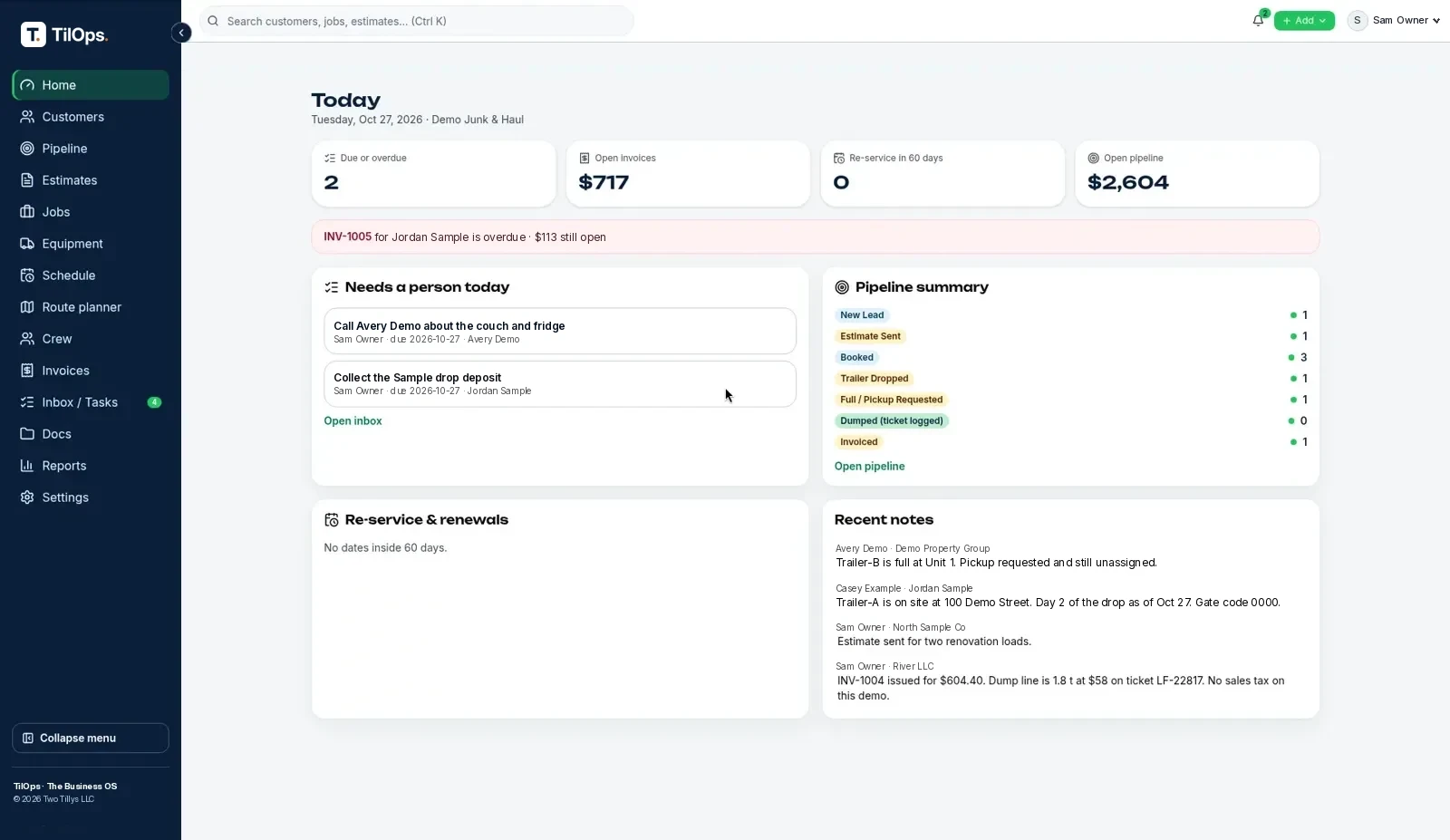Open the notifications bell

[1258, 20]
